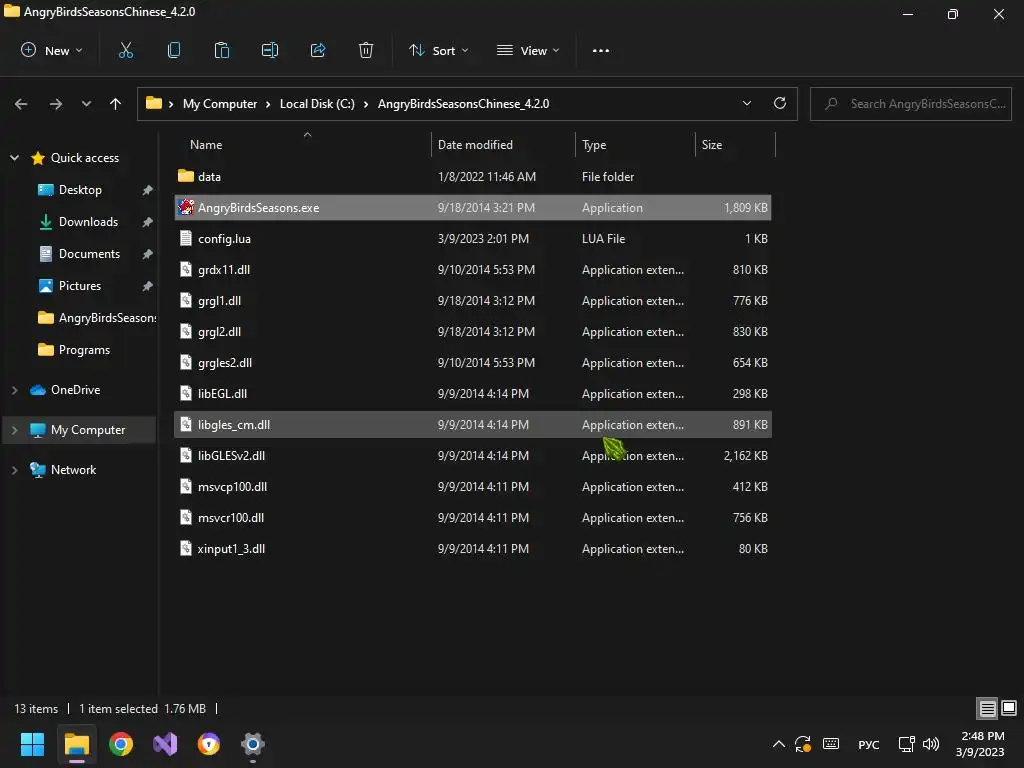Sort by the Type column header
Image resolution: width=1024 pixels, height=768 pixels.
coord(594,145)
